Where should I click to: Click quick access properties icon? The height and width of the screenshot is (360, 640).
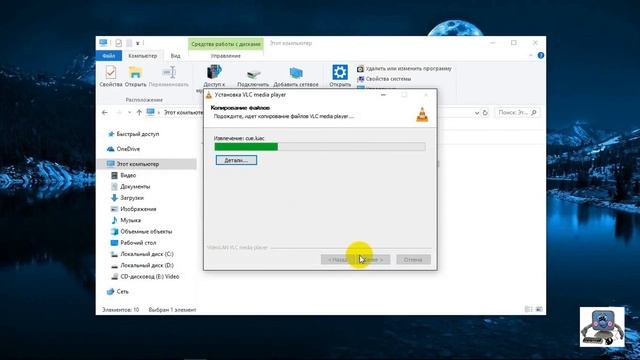(118, 43)
